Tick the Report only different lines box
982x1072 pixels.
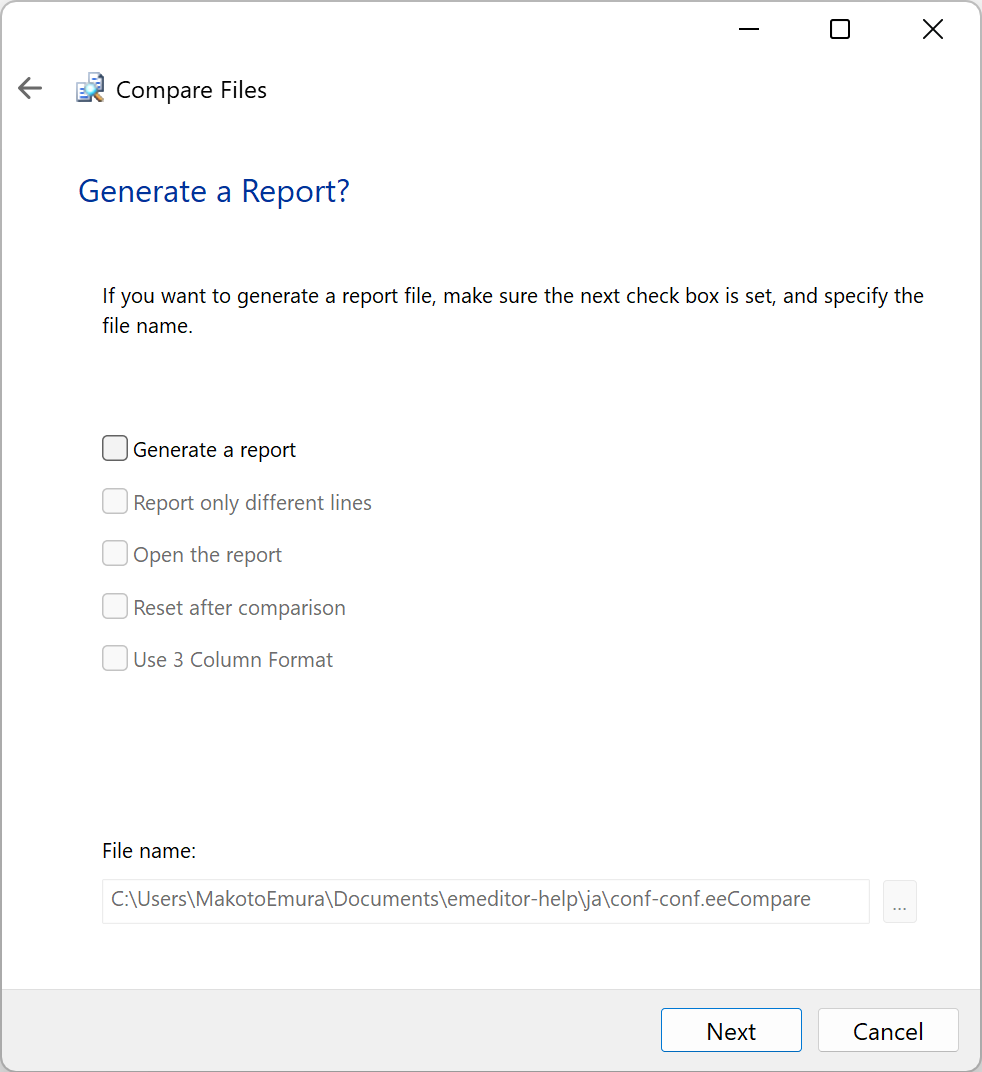click(115, 501)
